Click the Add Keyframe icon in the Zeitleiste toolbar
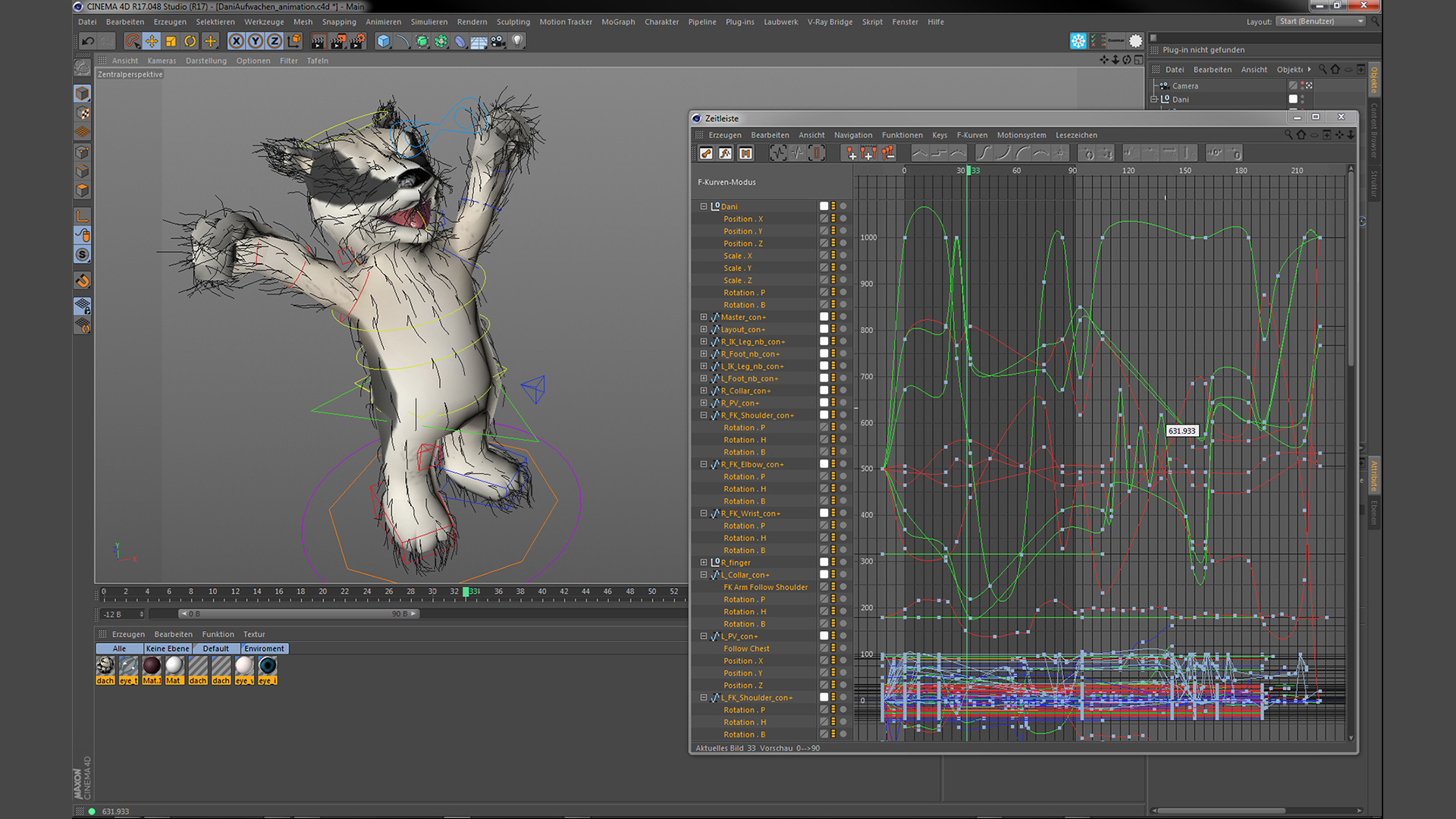1456x819 pixels. point(850,152)
